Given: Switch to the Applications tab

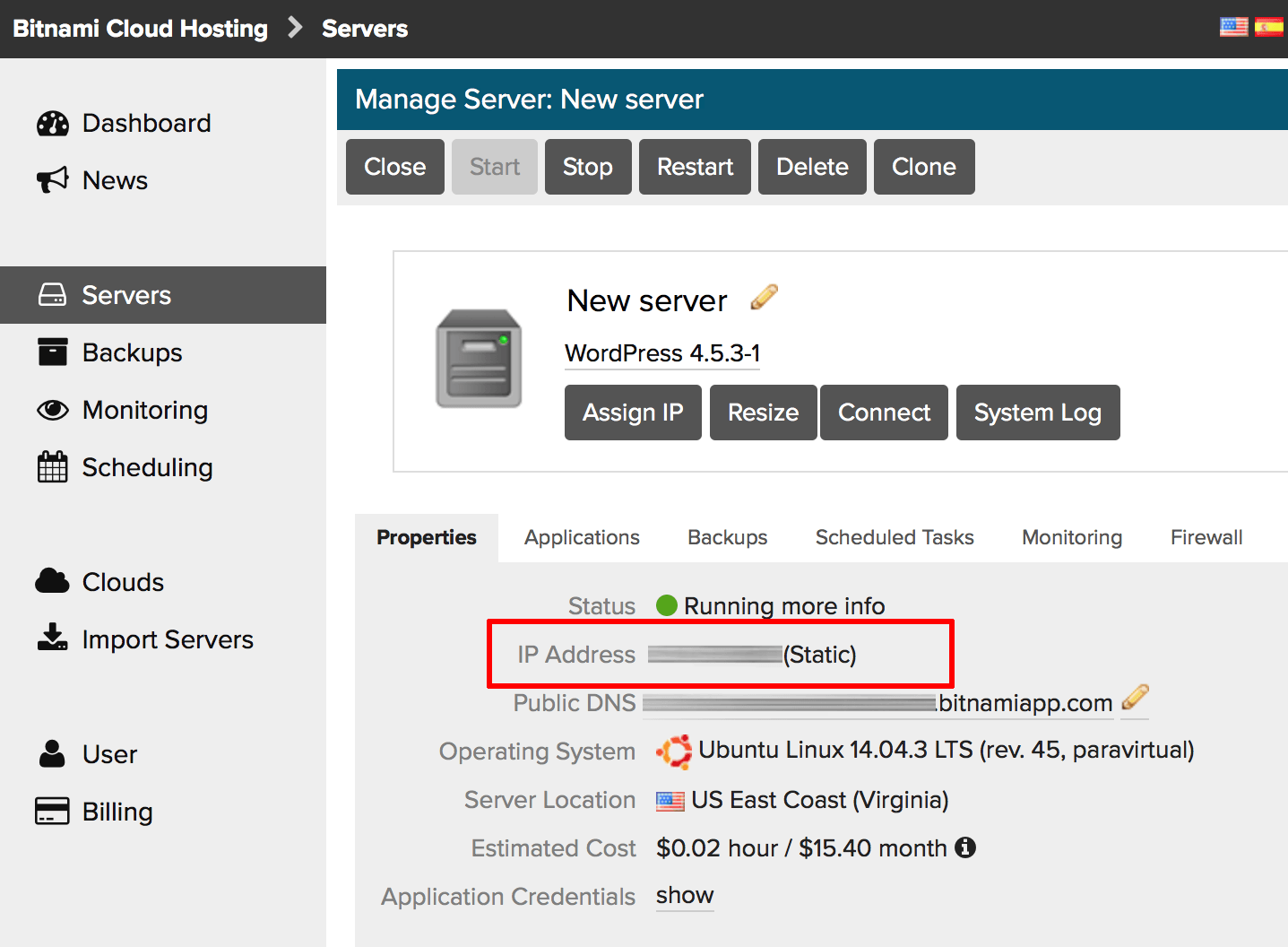Looking at the screenshot, I should tap(583, 538).
